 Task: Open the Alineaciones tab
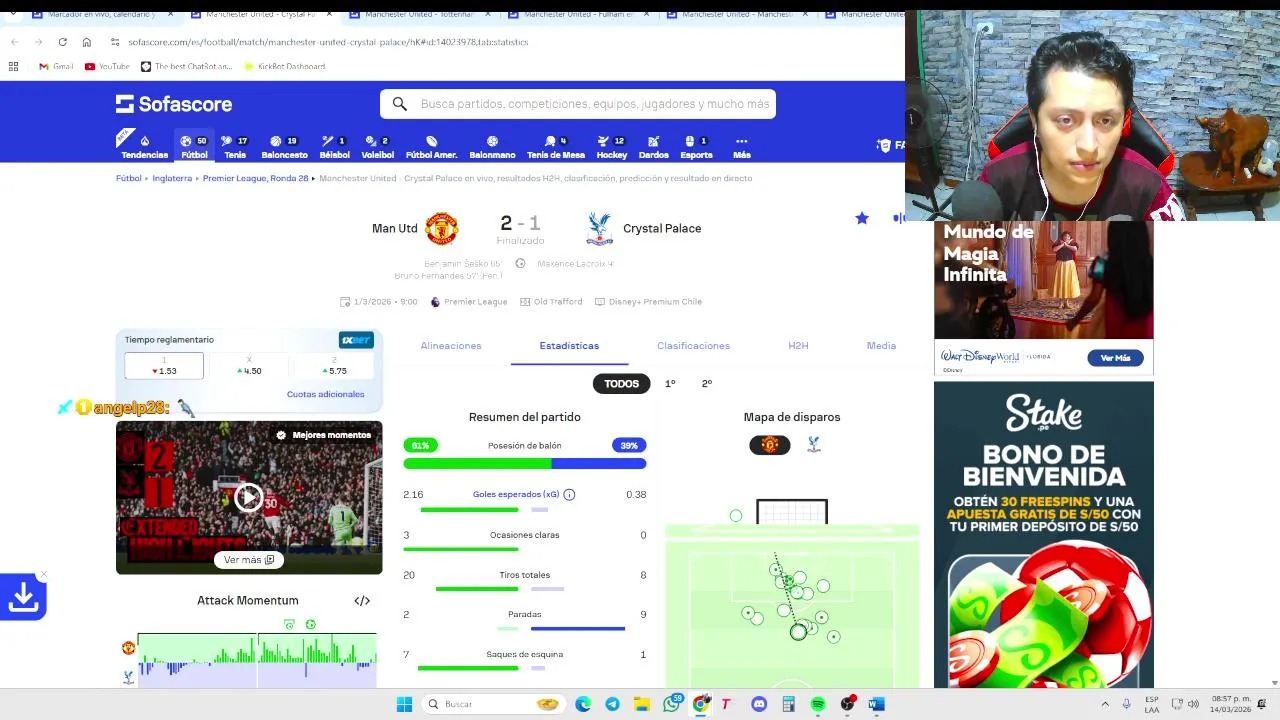(451, 346)
